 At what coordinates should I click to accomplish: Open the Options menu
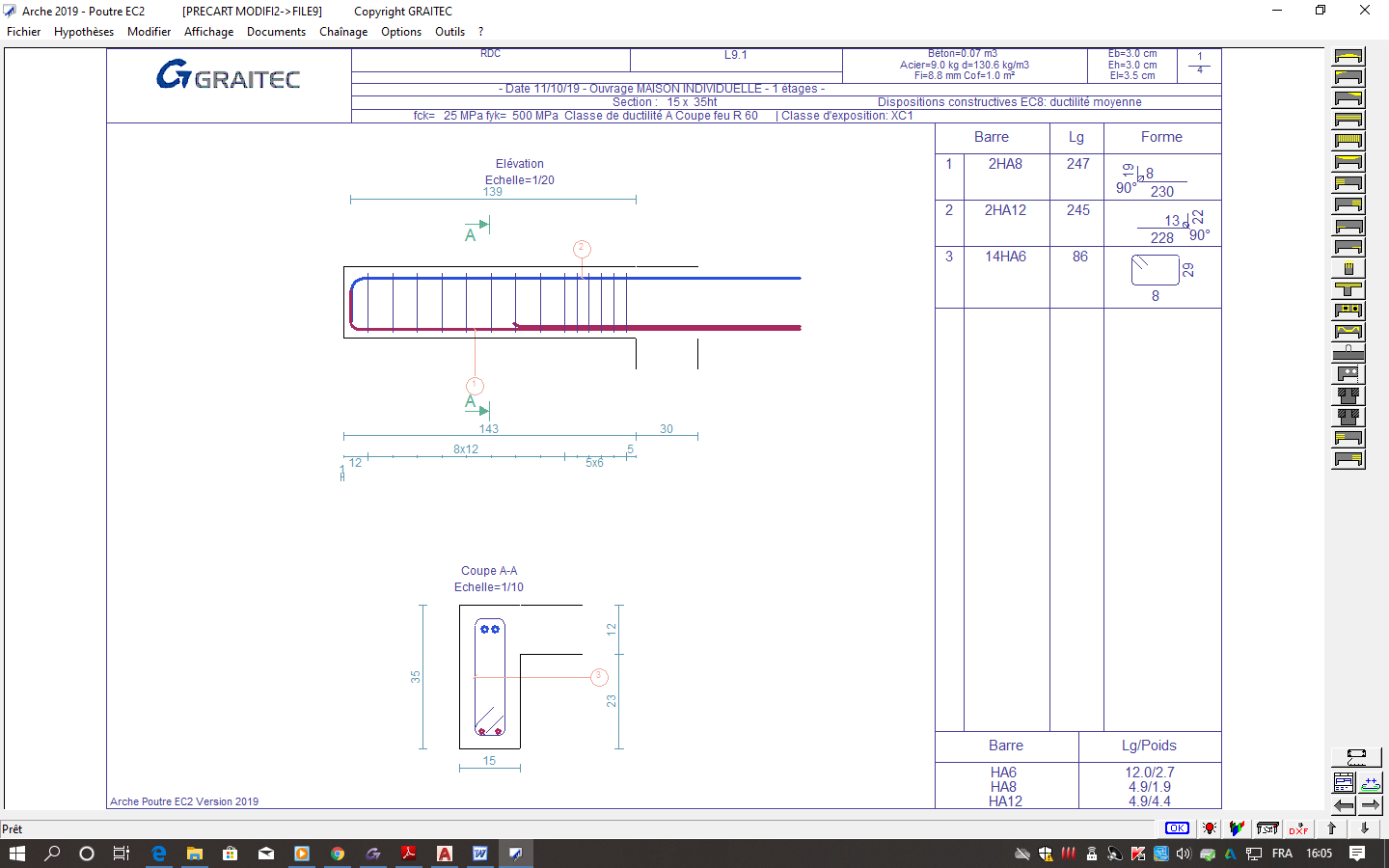pyautogui.click(x=401, y=32)
